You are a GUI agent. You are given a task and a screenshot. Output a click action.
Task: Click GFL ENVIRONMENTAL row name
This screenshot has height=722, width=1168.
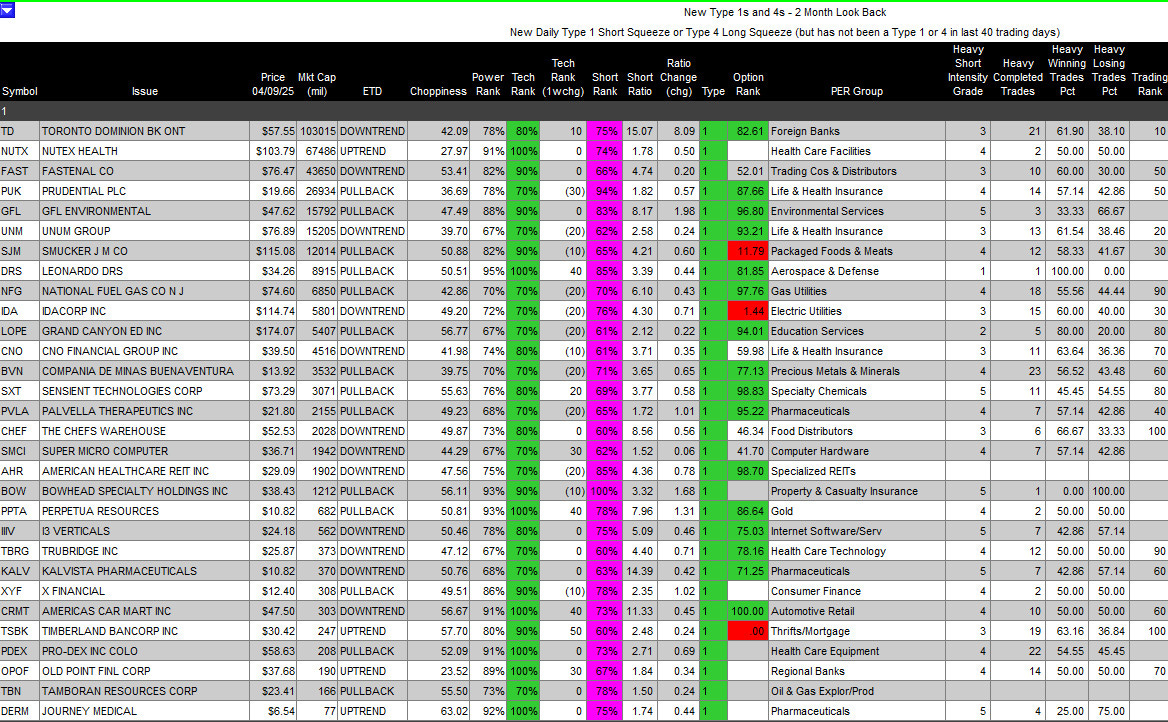(x=96, y=212)
